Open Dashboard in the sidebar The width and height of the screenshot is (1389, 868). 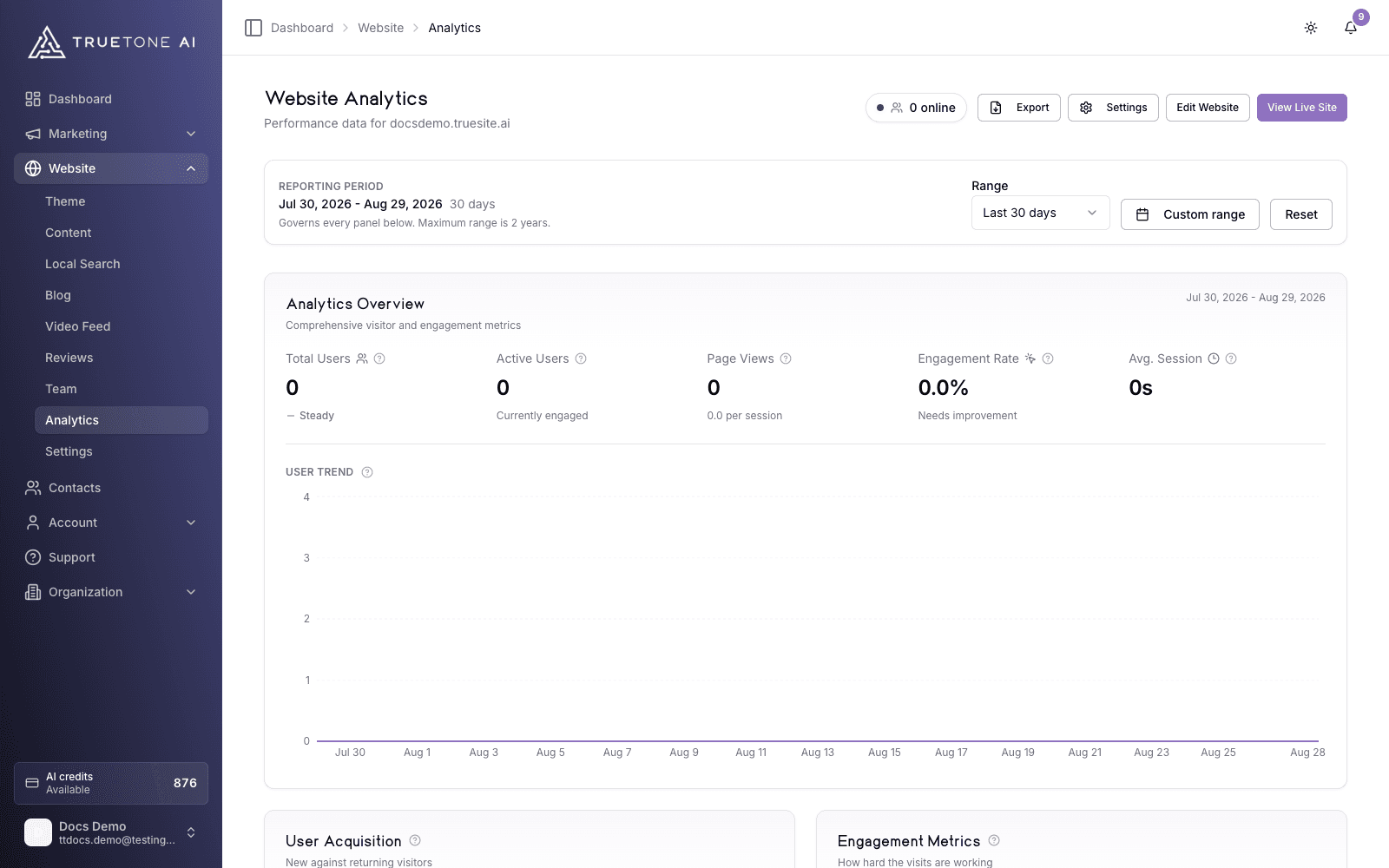point(111,99)
